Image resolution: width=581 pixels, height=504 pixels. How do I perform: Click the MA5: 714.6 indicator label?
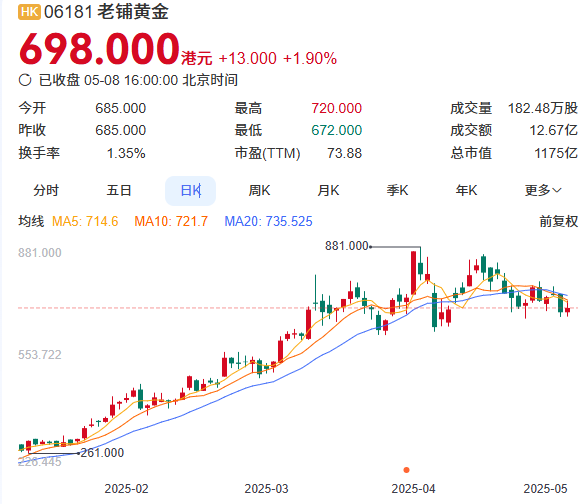85,221
